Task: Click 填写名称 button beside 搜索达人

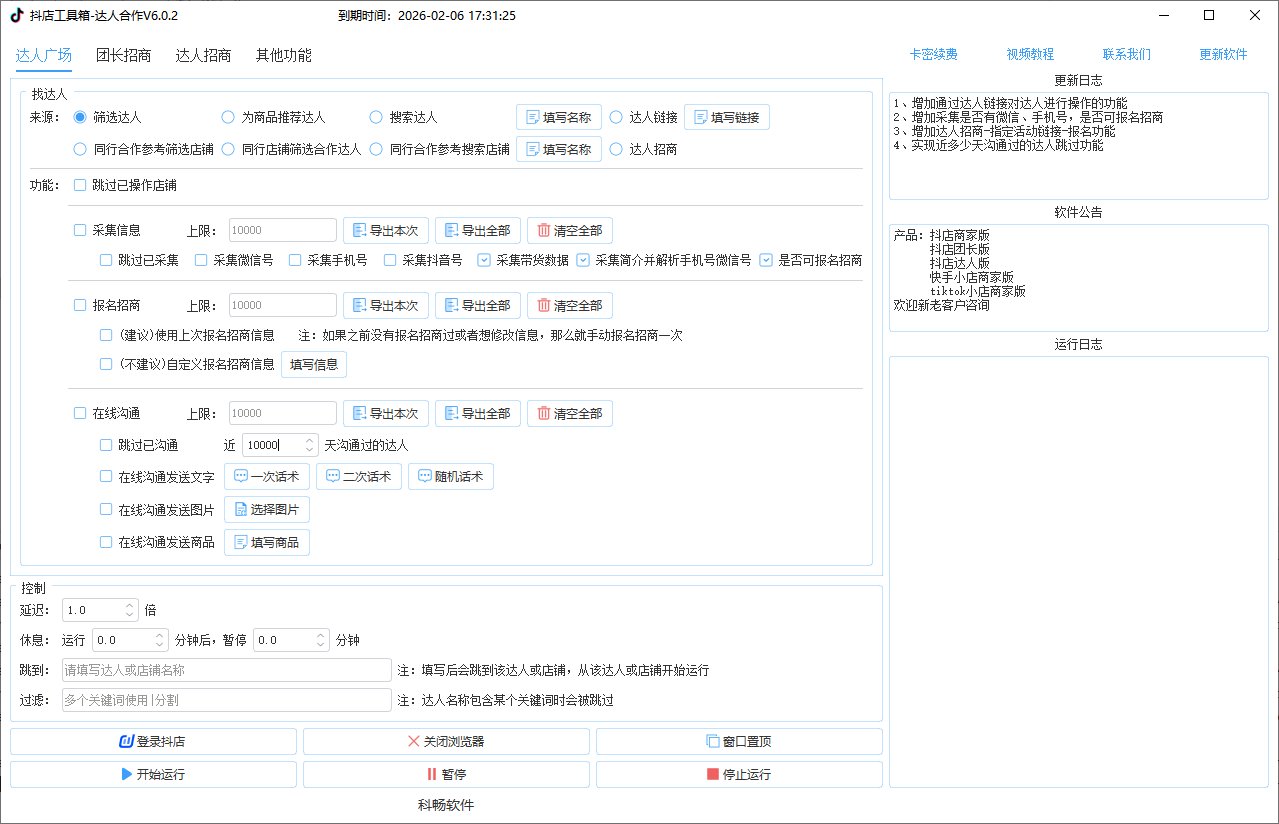Action: [558, 117]
